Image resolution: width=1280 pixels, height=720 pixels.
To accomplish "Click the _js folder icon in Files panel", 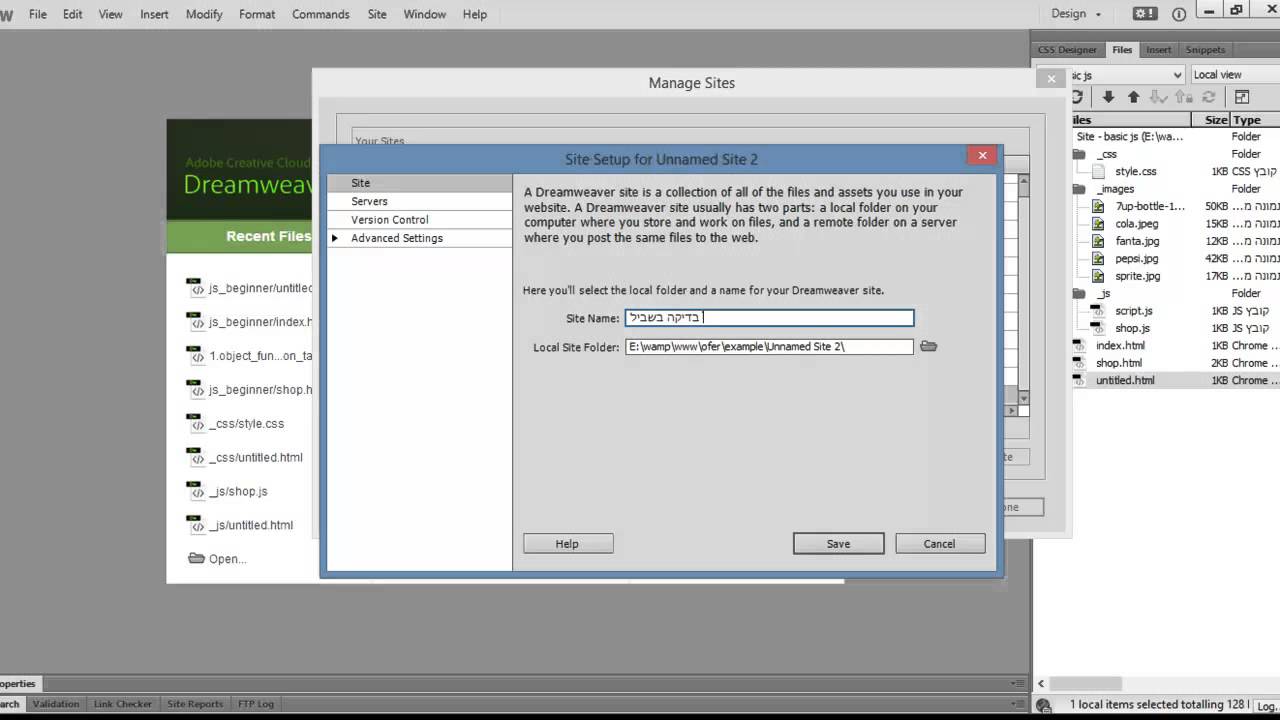I will point(1079,294).
